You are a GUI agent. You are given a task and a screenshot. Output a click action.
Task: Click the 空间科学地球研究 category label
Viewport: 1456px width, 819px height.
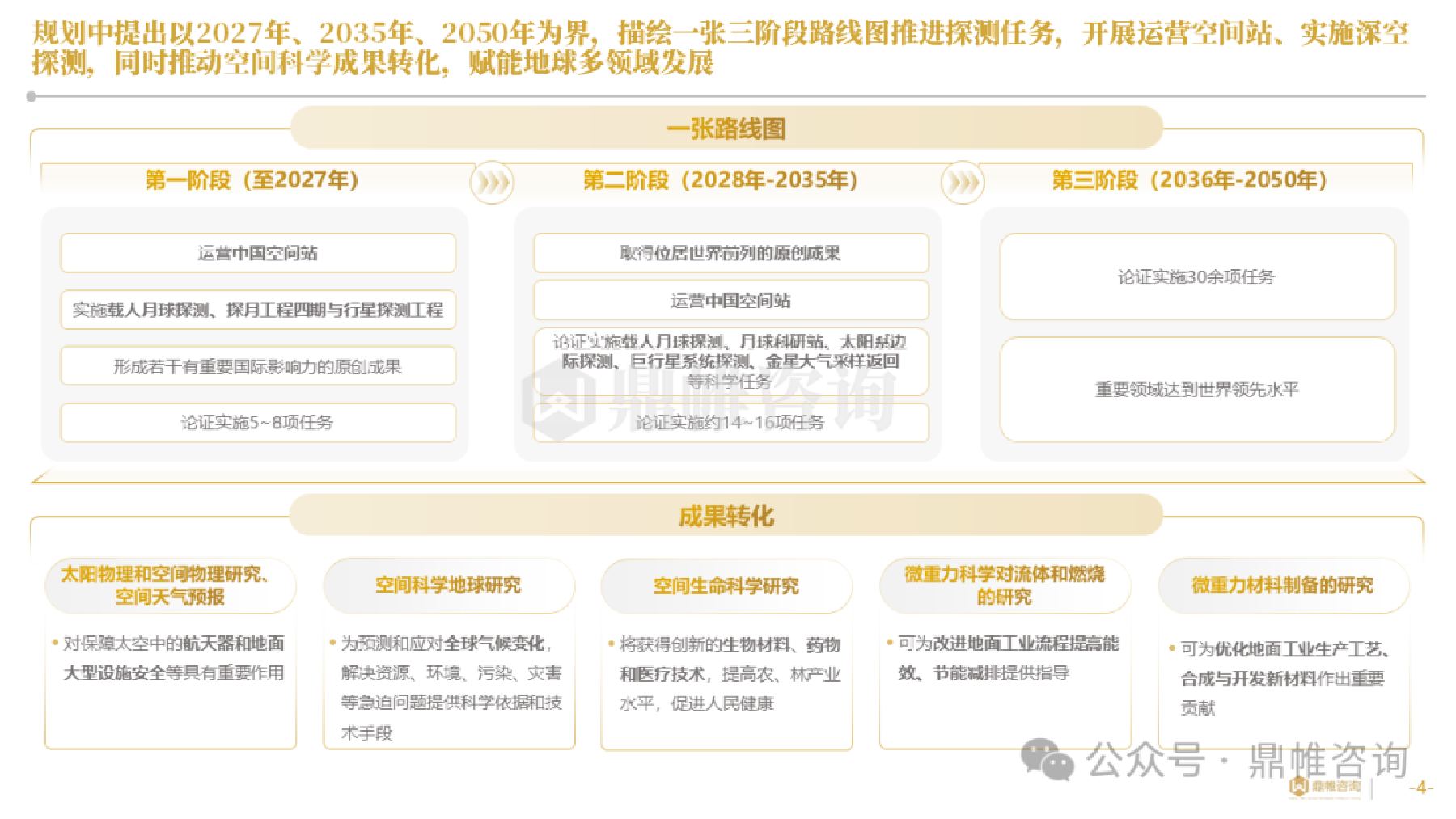pyautogui.click(x=448, y=585)
